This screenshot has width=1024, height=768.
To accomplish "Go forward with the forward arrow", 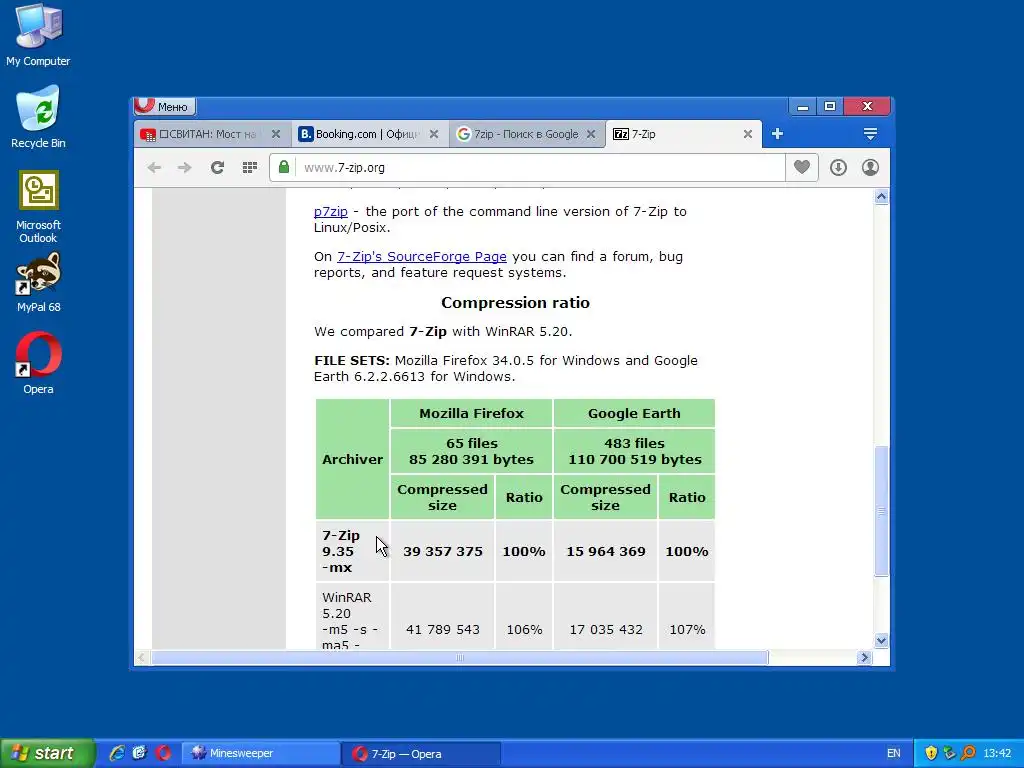I will [185, 168].
